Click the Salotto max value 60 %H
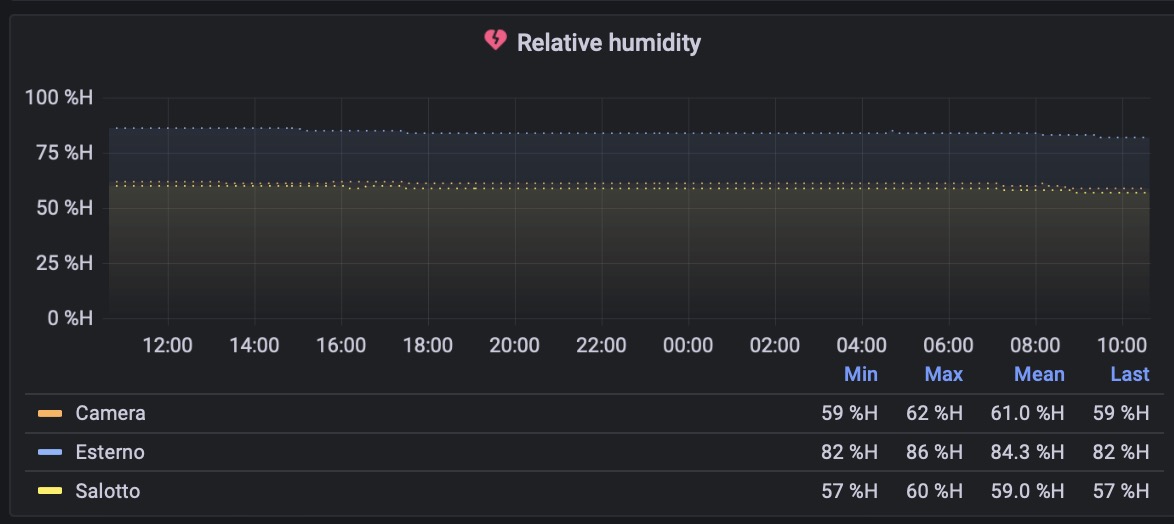Image resolution: width=1174 pixels, height=524 pixels. tap(934, 491)
